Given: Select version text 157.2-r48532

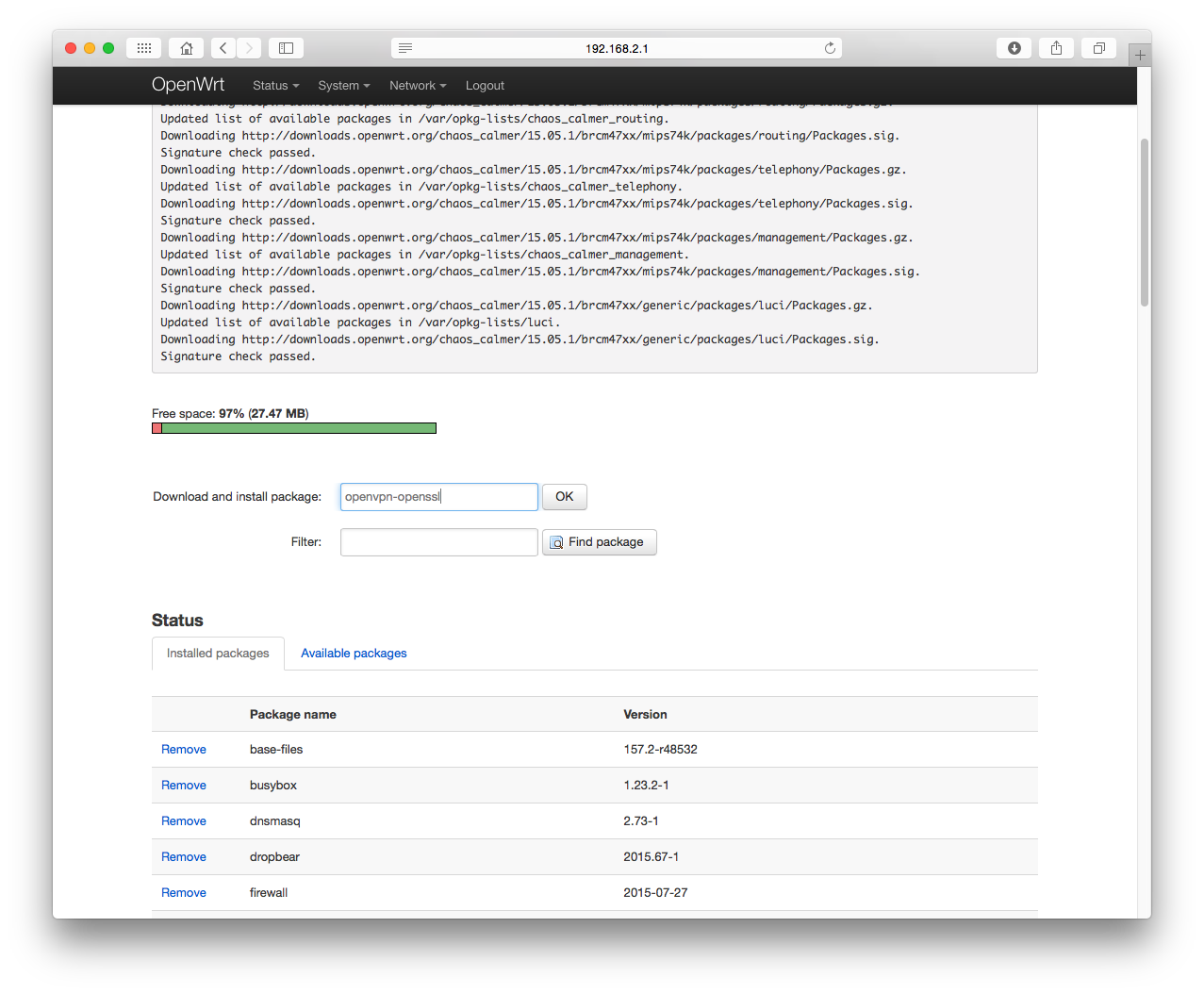Looking at the screenshot, I should point(660,750).
